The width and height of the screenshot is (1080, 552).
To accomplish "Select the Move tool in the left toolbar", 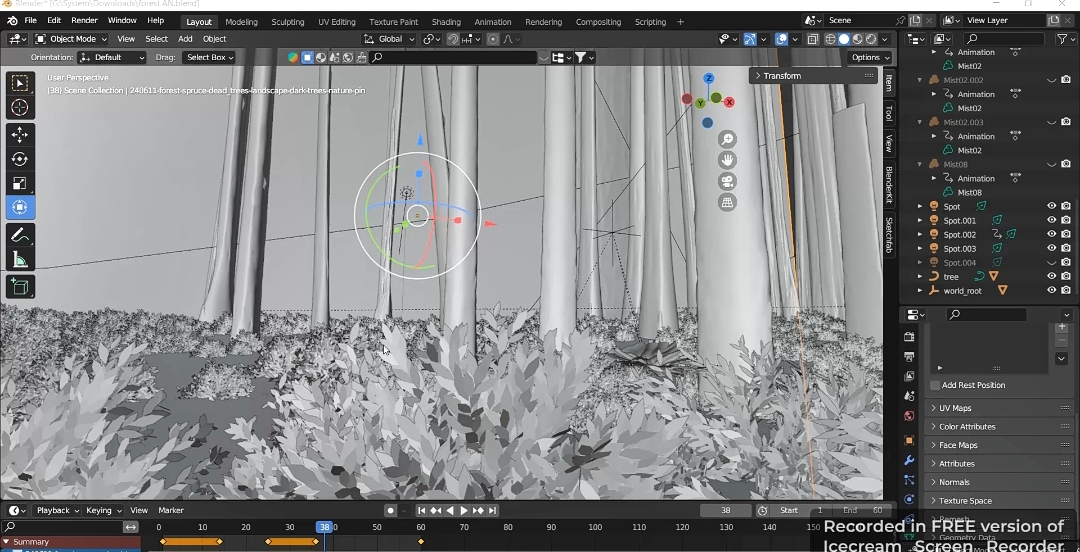I will [x=20, y=134].
